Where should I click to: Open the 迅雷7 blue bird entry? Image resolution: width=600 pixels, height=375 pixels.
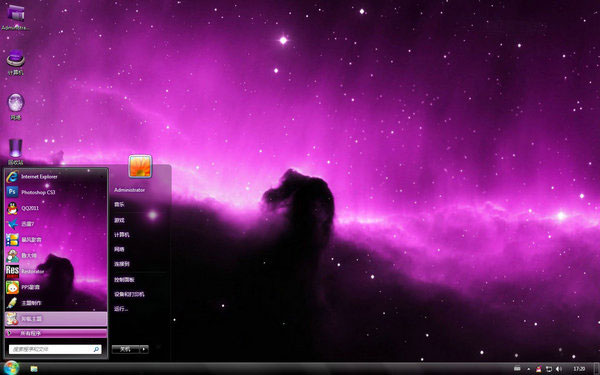(x=56, y=224)
